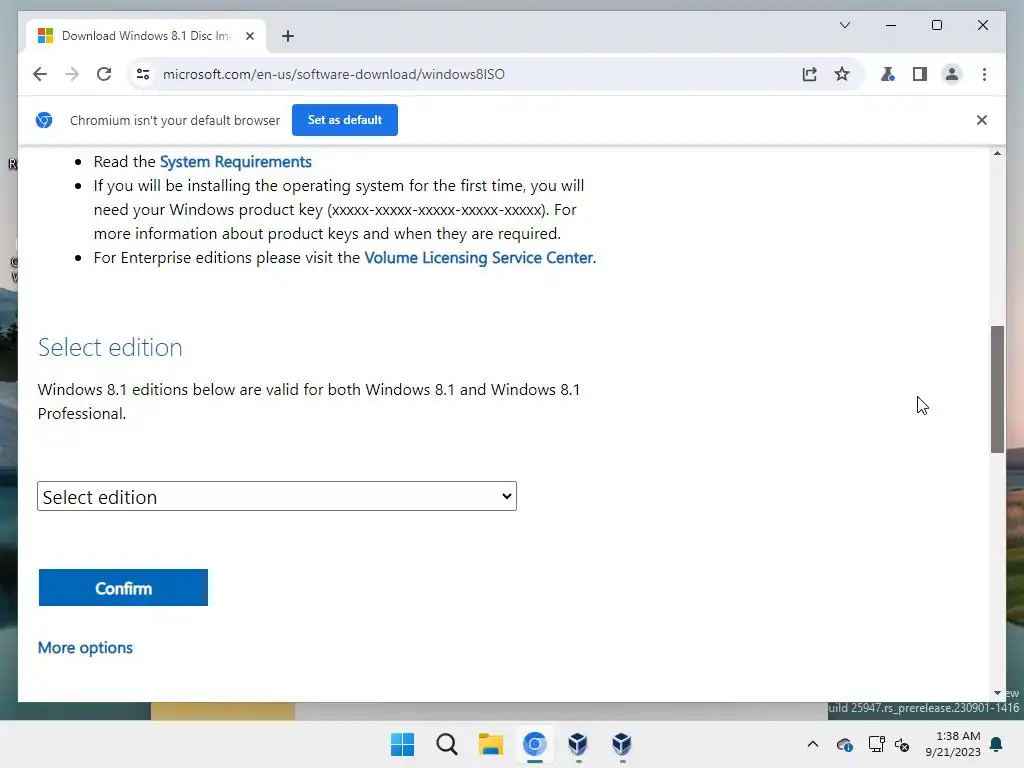Click the network display tray icon
Viewport: 1024px width, 768px height.
(876, 744)
